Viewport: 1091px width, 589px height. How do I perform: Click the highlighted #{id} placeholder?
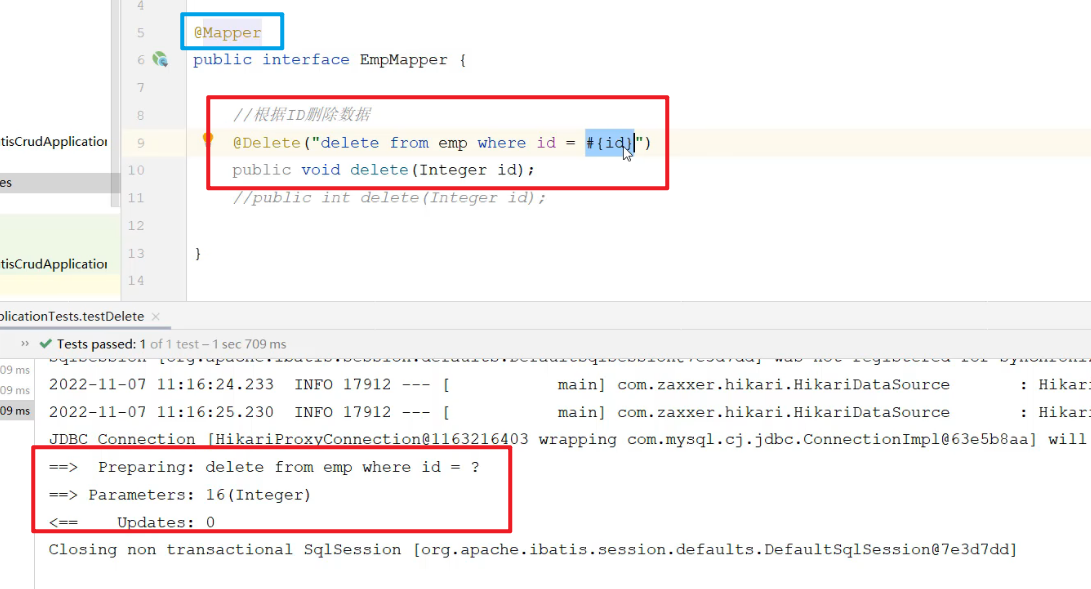(x=609, y=143)
